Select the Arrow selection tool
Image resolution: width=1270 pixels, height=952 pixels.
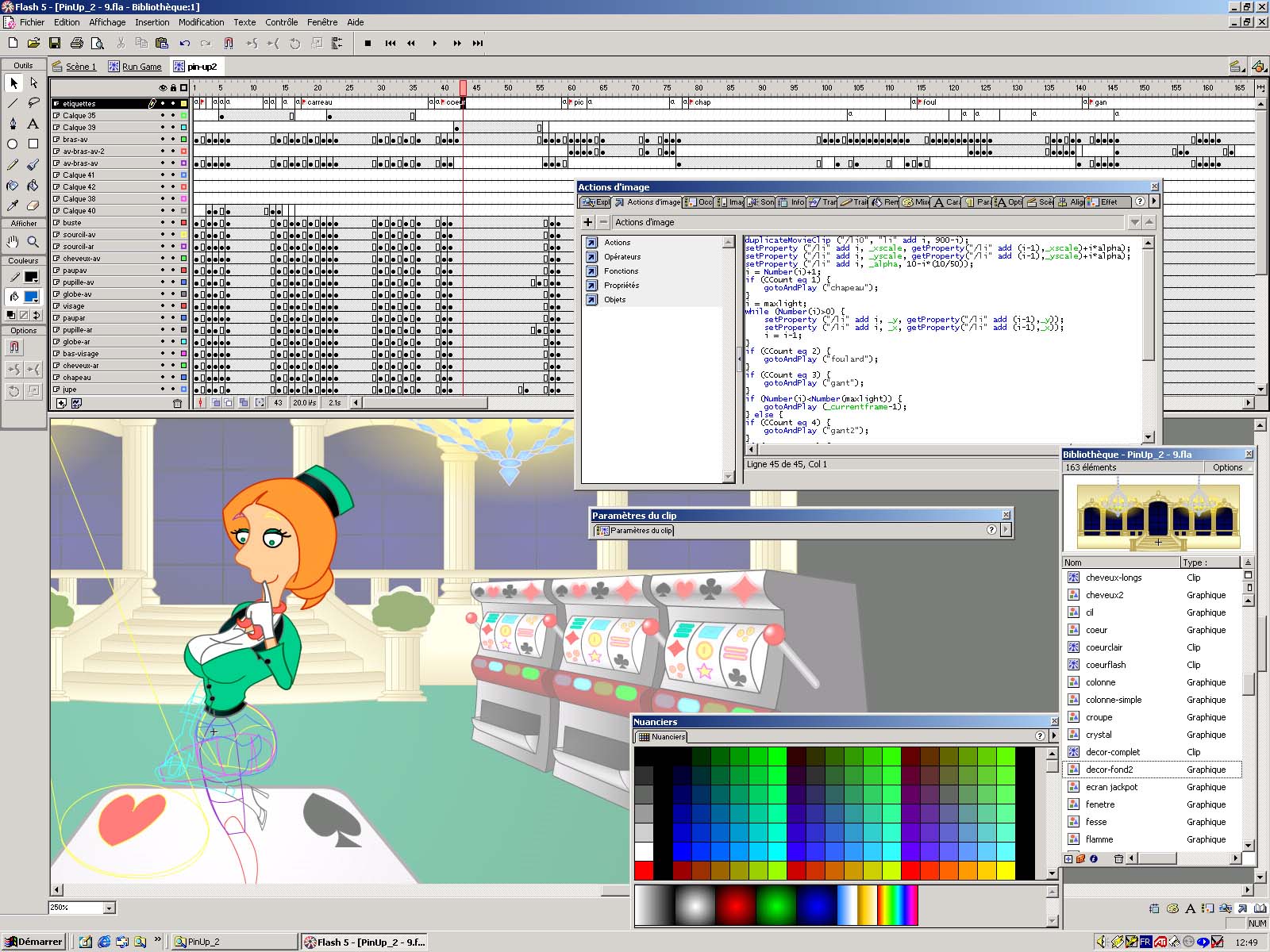13,83
